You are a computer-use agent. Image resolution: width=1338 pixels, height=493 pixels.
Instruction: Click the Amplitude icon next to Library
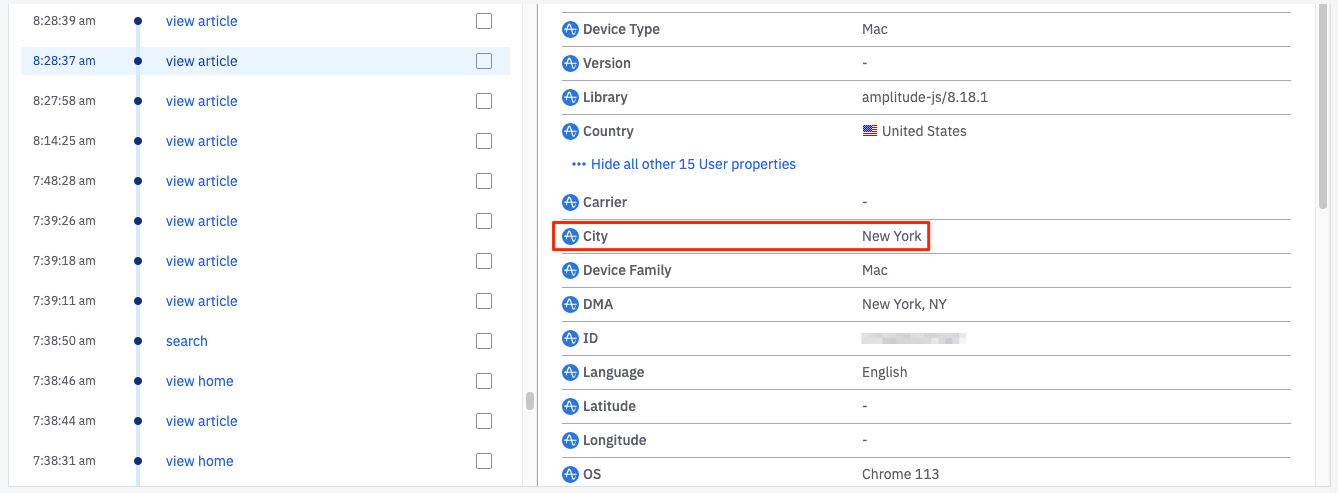571,97
